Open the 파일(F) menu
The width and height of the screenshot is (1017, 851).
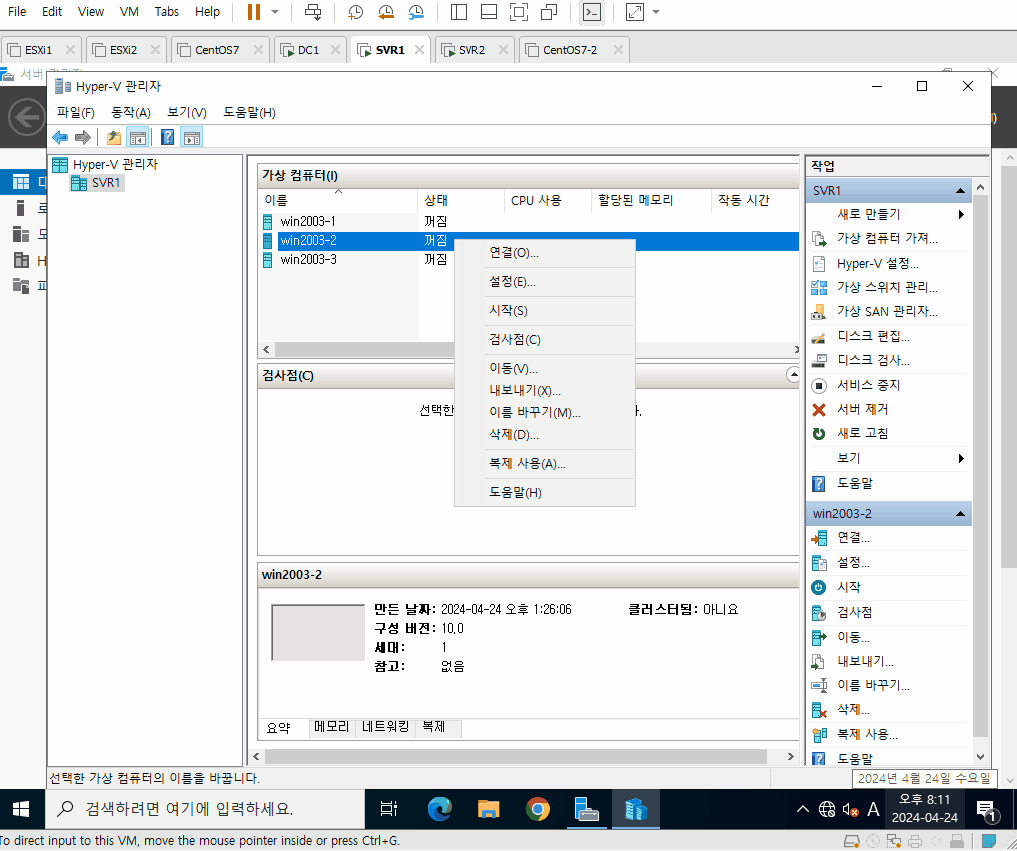pos(76,112)
